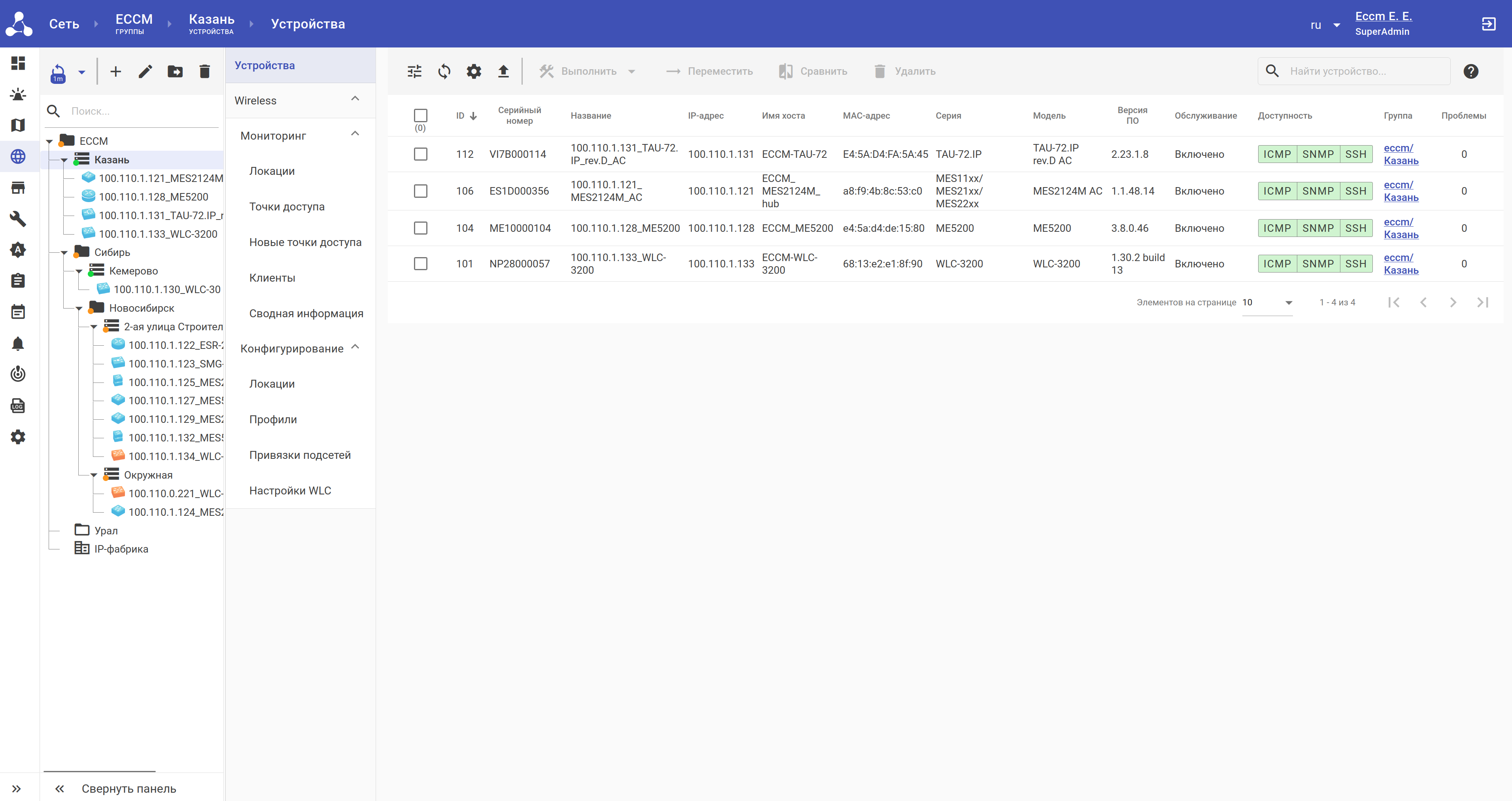
Task: Click the refresh devices table icon
Action: [x=444, y=71]
